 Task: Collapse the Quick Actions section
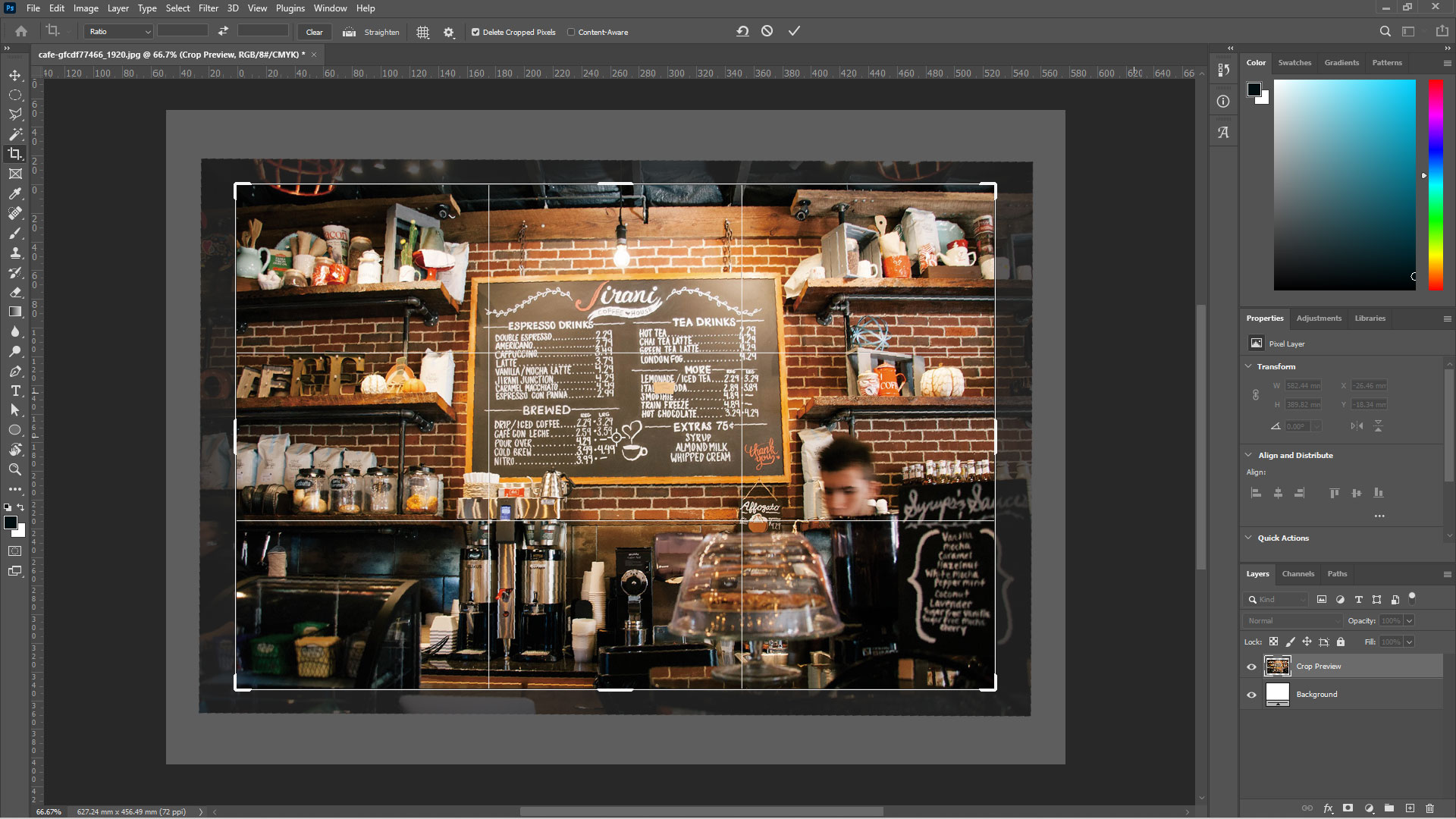1249,538
